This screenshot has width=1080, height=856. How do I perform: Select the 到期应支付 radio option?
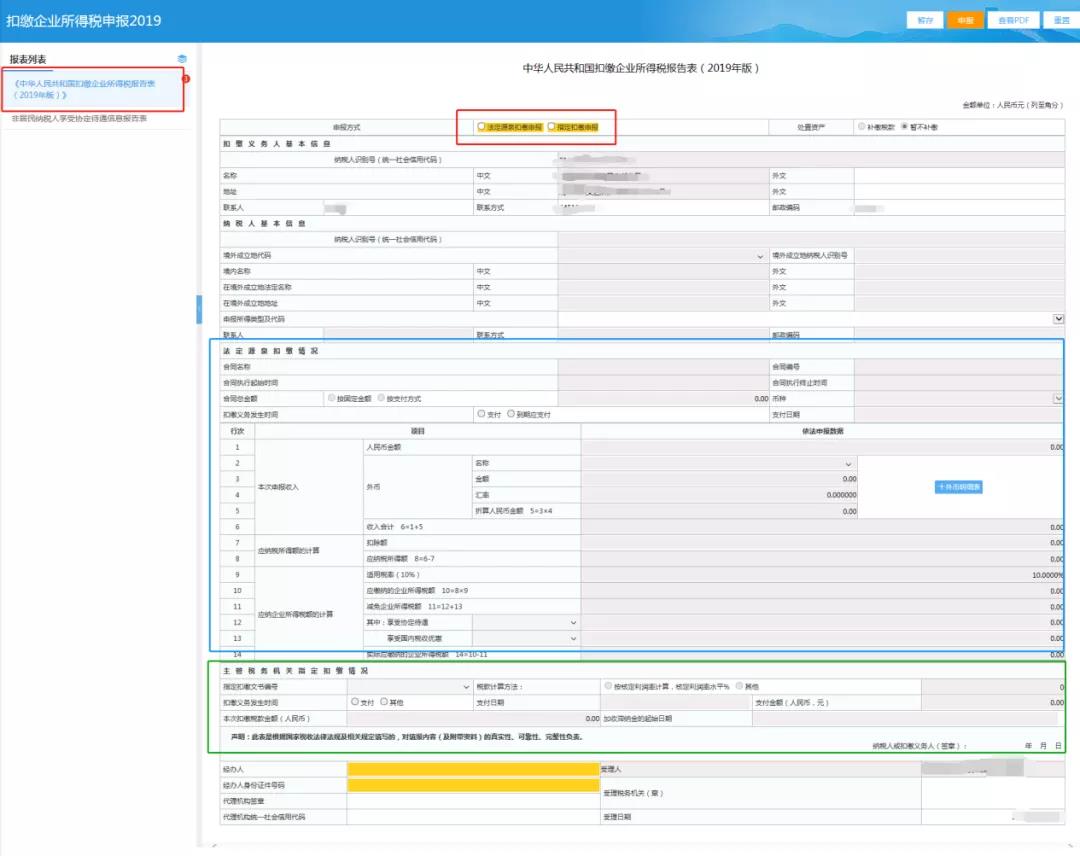tap(511, 413)
